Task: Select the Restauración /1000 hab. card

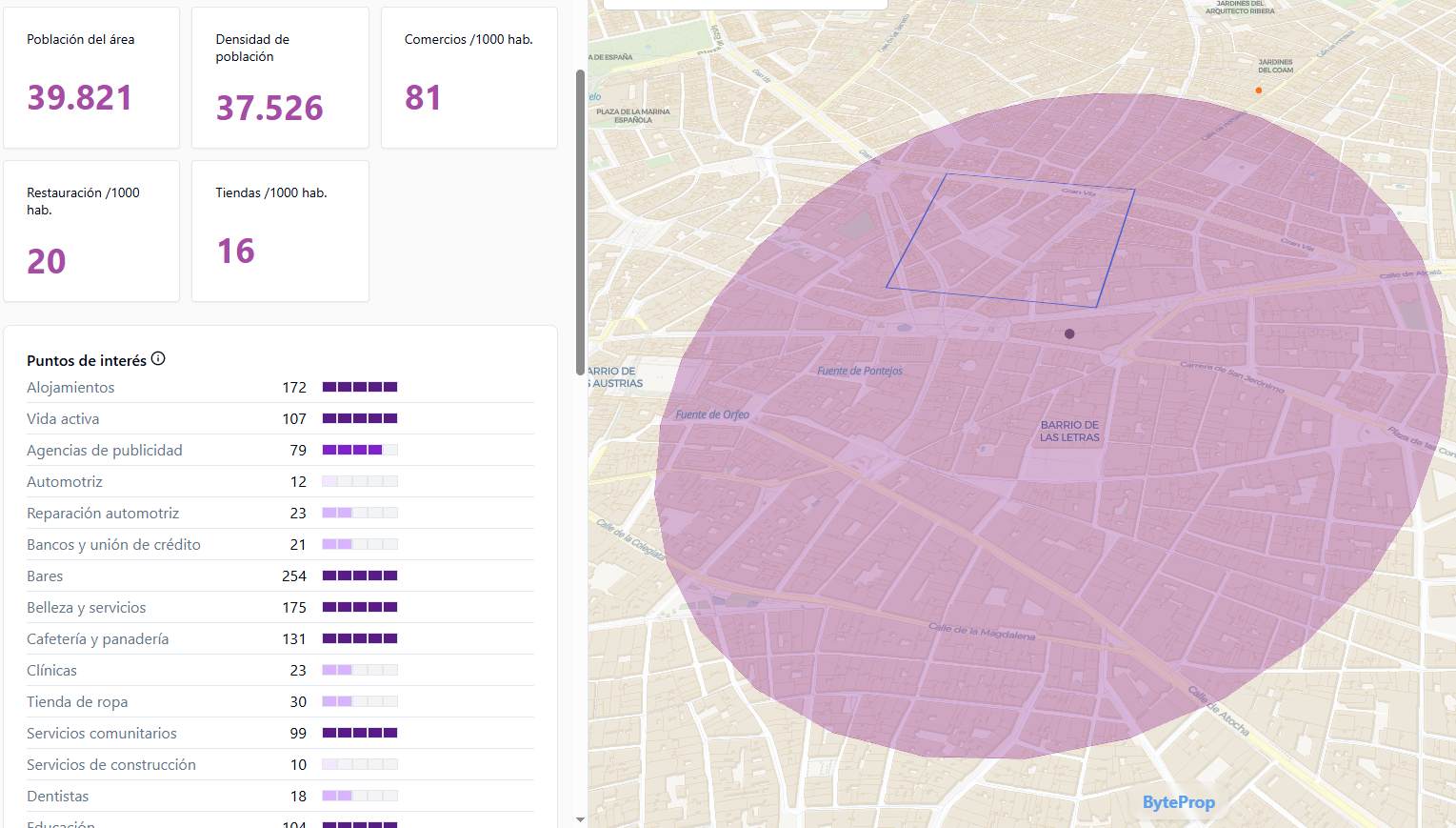Action: [91, 232]
